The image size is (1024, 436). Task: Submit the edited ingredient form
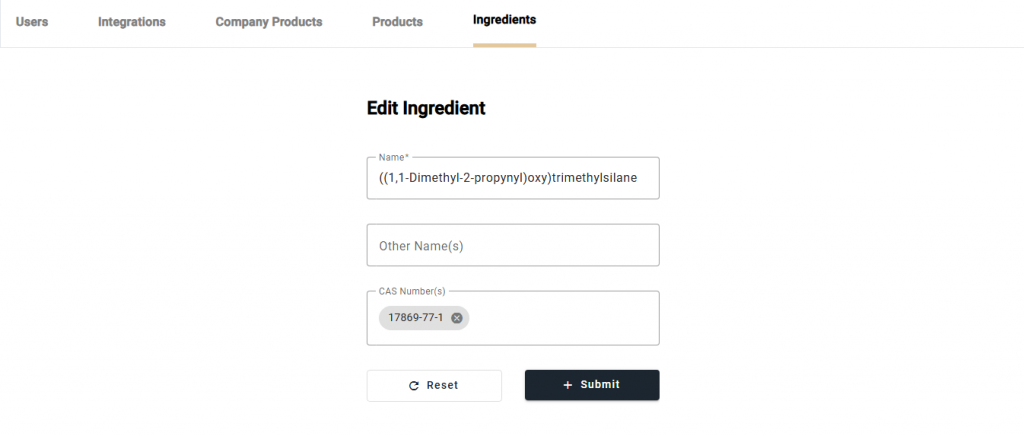coord(592,385)
